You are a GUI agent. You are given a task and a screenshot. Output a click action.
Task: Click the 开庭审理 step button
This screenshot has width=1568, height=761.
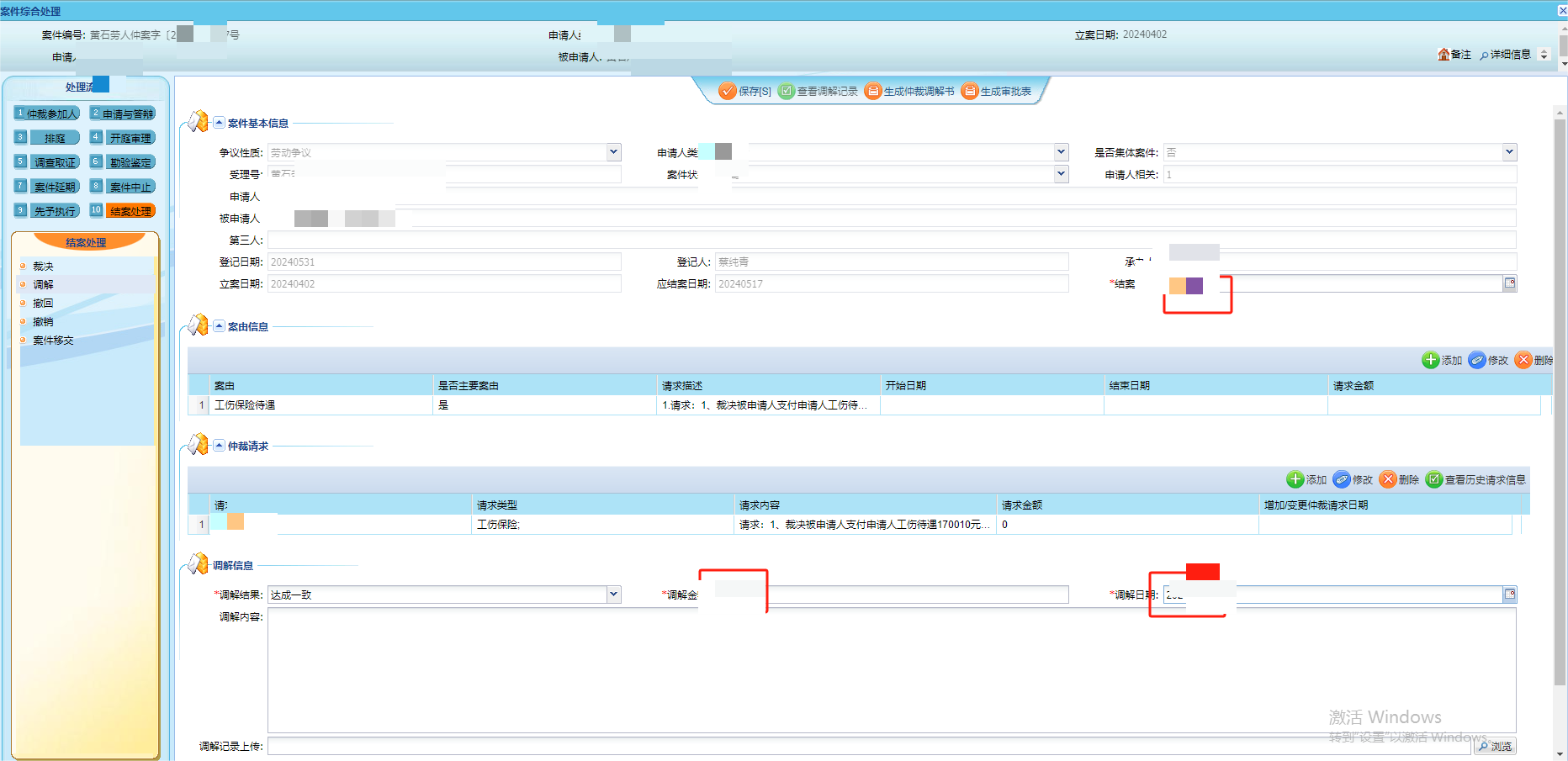[130, 138]
